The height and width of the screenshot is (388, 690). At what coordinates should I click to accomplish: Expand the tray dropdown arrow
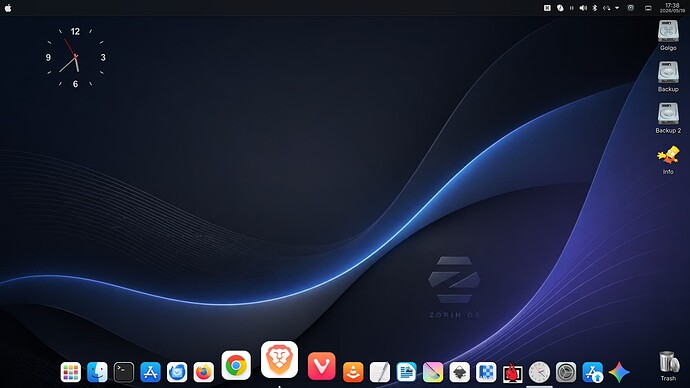(x=617, y=8)
